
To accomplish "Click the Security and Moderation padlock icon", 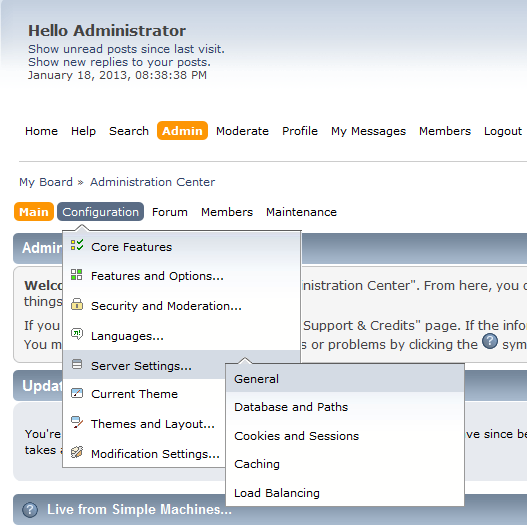I will pos(77,304).
